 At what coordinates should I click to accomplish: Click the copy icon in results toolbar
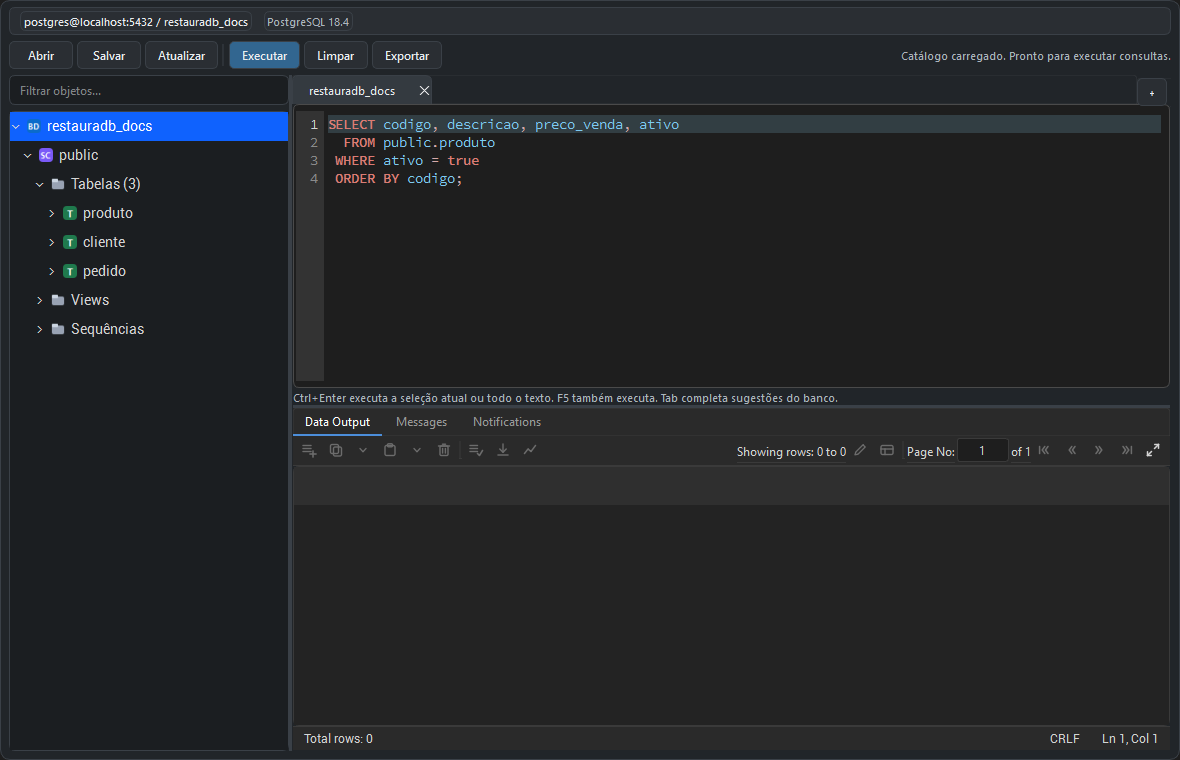click(336, 450)
